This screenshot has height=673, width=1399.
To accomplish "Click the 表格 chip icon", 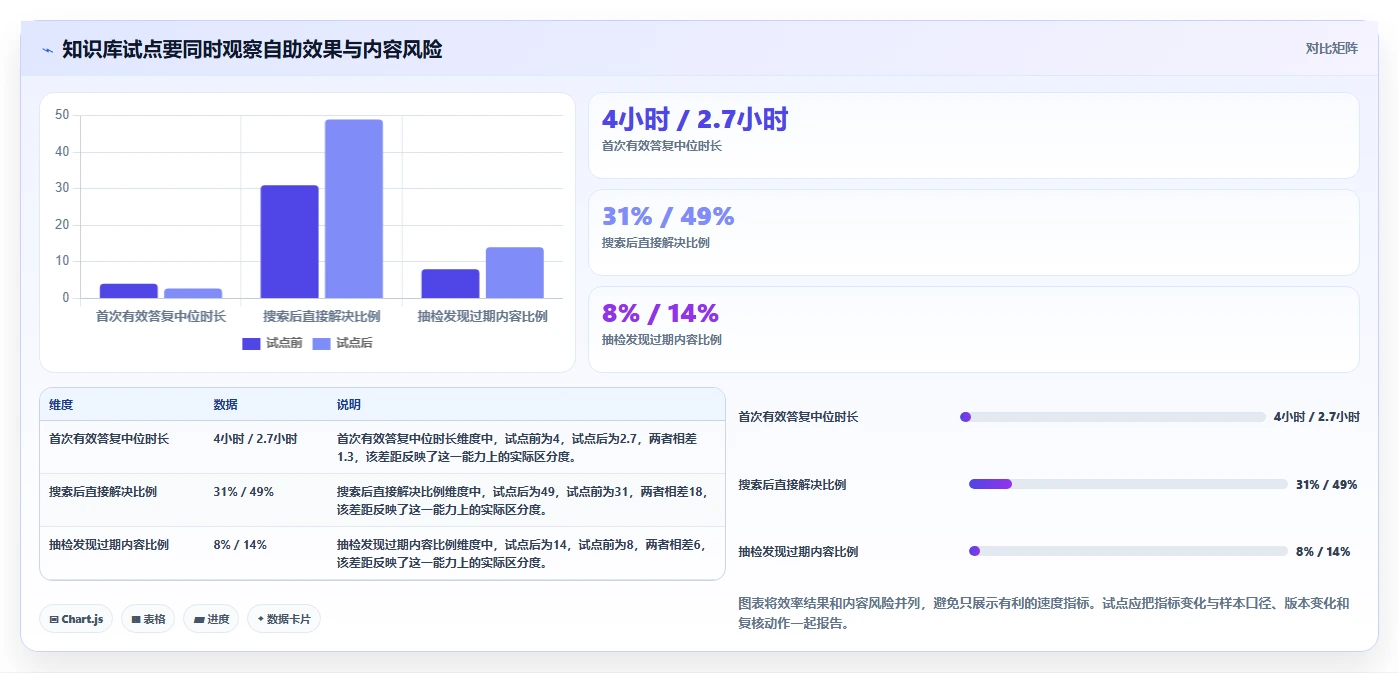I will (x=136, y=619).
